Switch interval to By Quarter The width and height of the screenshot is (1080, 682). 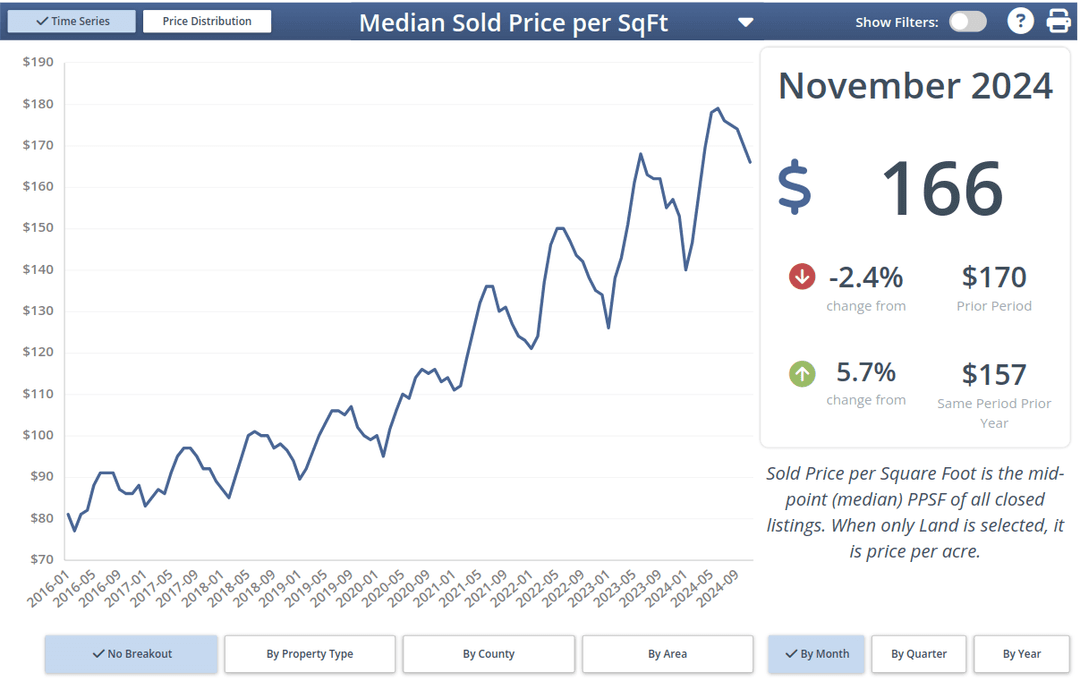click(919, 654)
